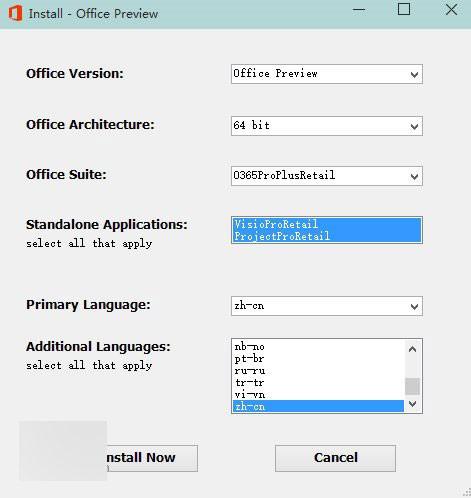Click the Cancel button
The width and height of the screenshot is (471, 498).
(335, 458)
